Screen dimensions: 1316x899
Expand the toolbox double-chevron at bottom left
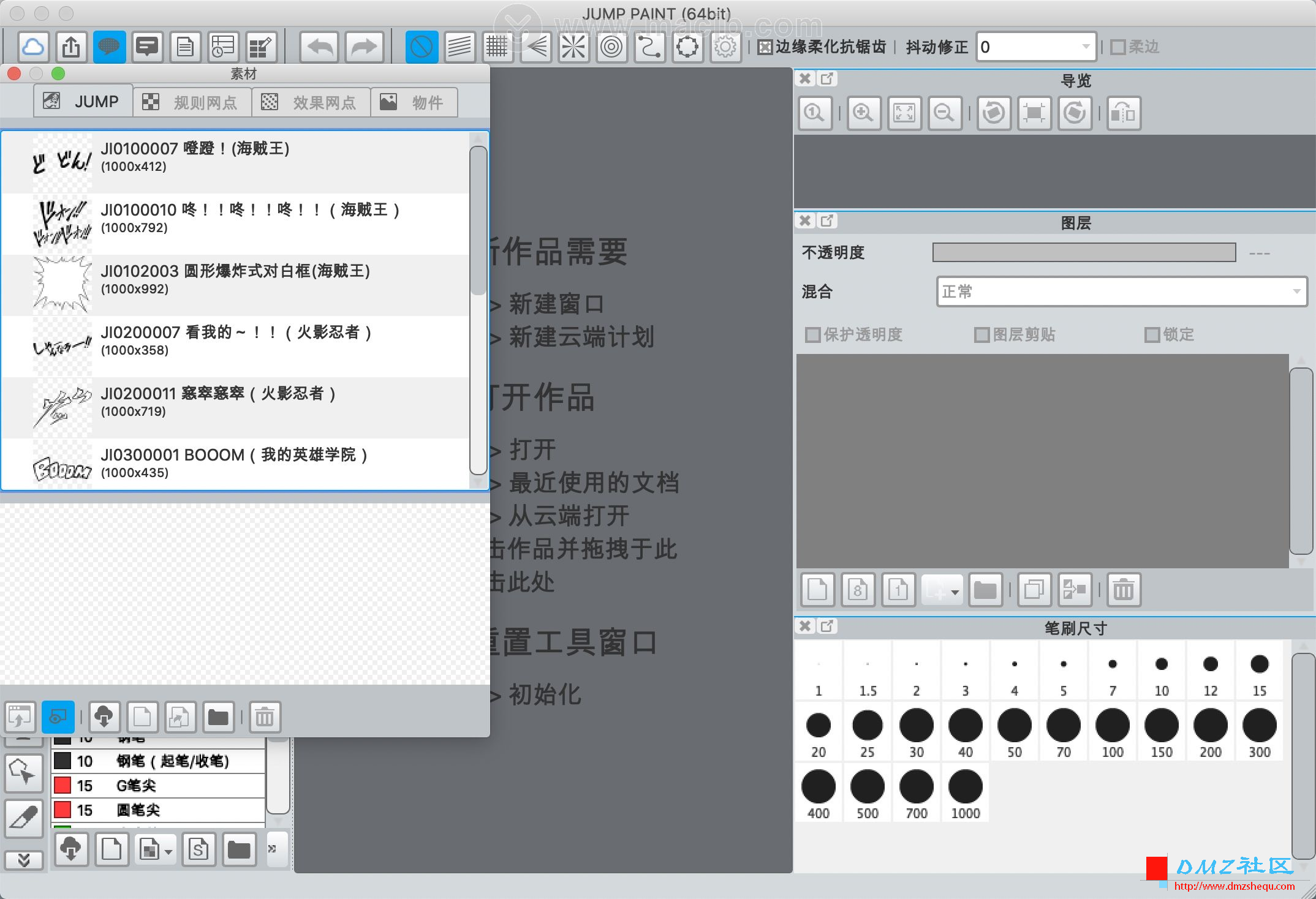pos(24,860)
